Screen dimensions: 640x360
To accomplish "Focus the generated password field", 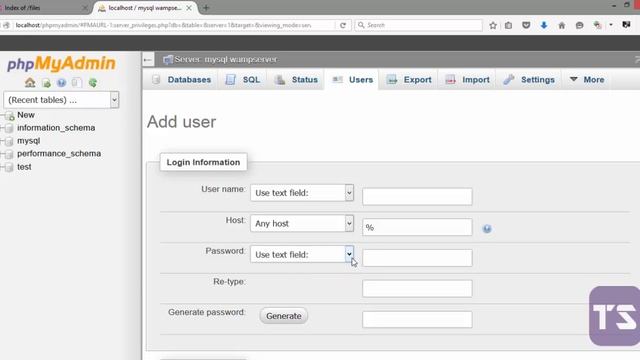I will 417,320.
